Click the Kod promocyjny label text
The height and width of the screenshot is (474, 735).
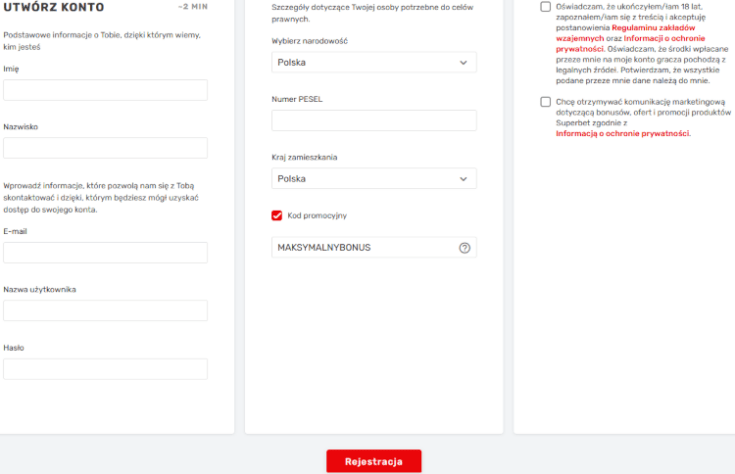pyautogui.click(x=317, y=215)
